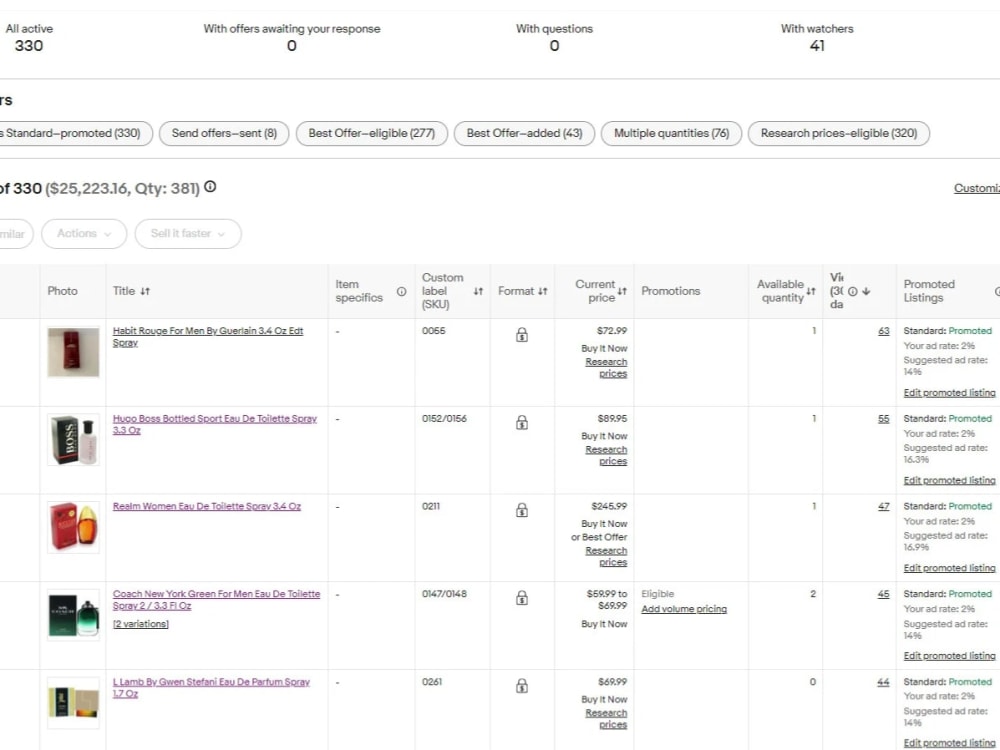Viewport: 1000px width, 750px height.
Task: Sort Format column with arrows
Action: pyautogui.click(x=543, y=291)
